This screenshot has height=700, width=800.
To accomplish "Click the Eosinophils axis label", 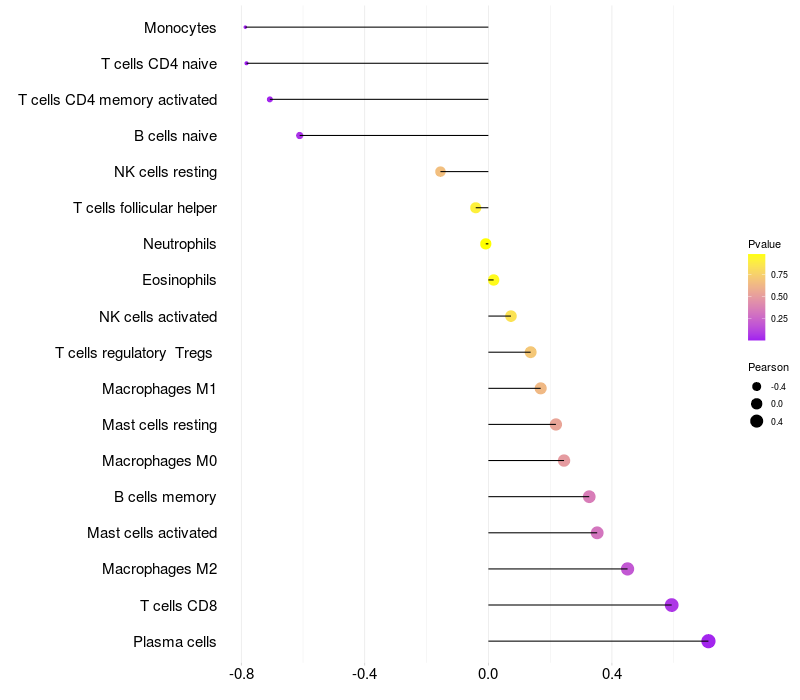I will click(179, 280).
